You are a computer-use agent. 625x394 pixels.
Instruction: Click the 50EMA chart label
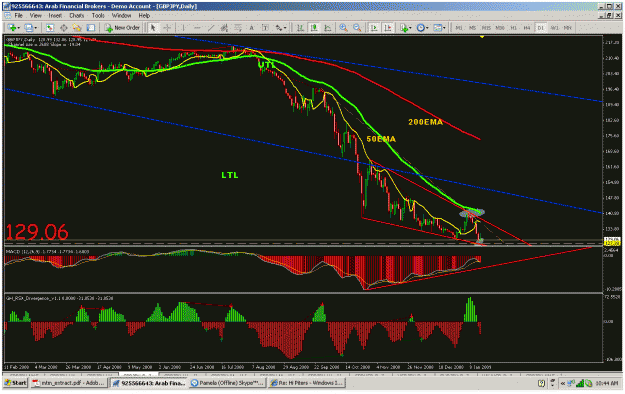(x=381, y=139)
